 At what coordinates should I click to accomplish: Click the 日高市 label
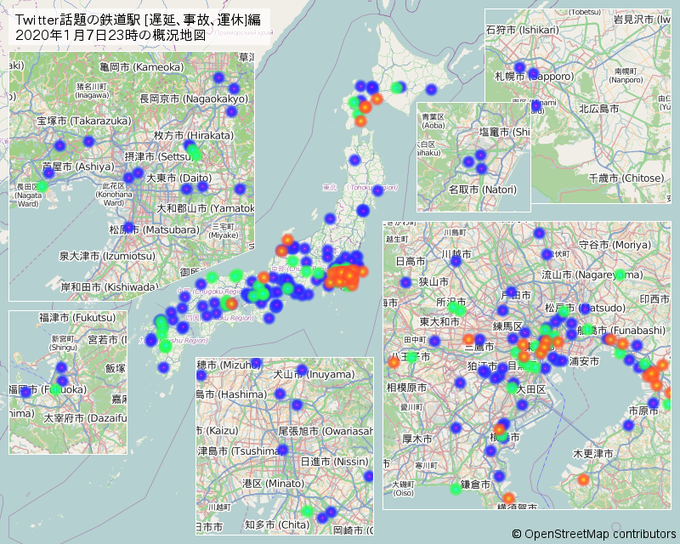[411, 261]
